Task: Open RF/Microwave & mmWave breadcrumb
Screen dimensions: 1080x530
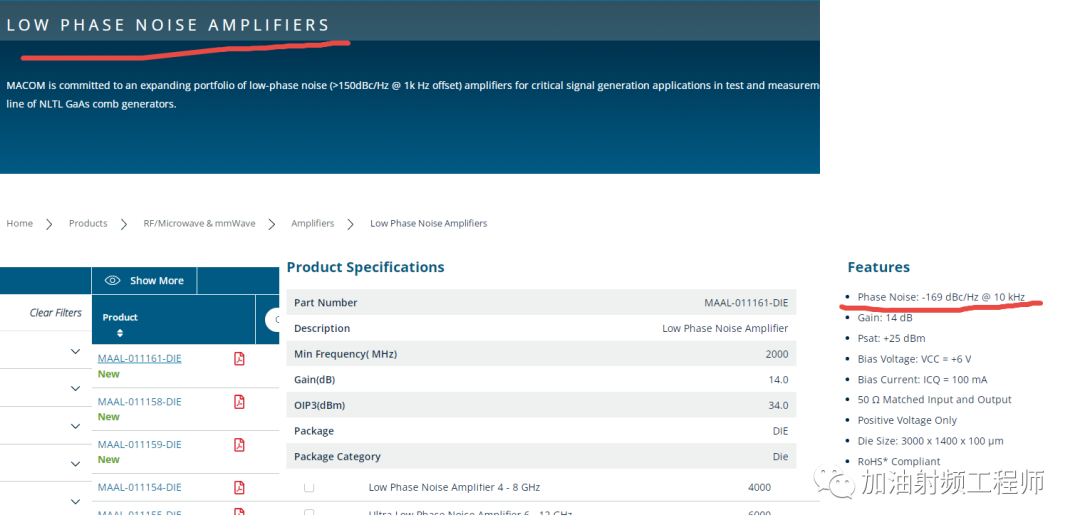Action: coord(199,224)
